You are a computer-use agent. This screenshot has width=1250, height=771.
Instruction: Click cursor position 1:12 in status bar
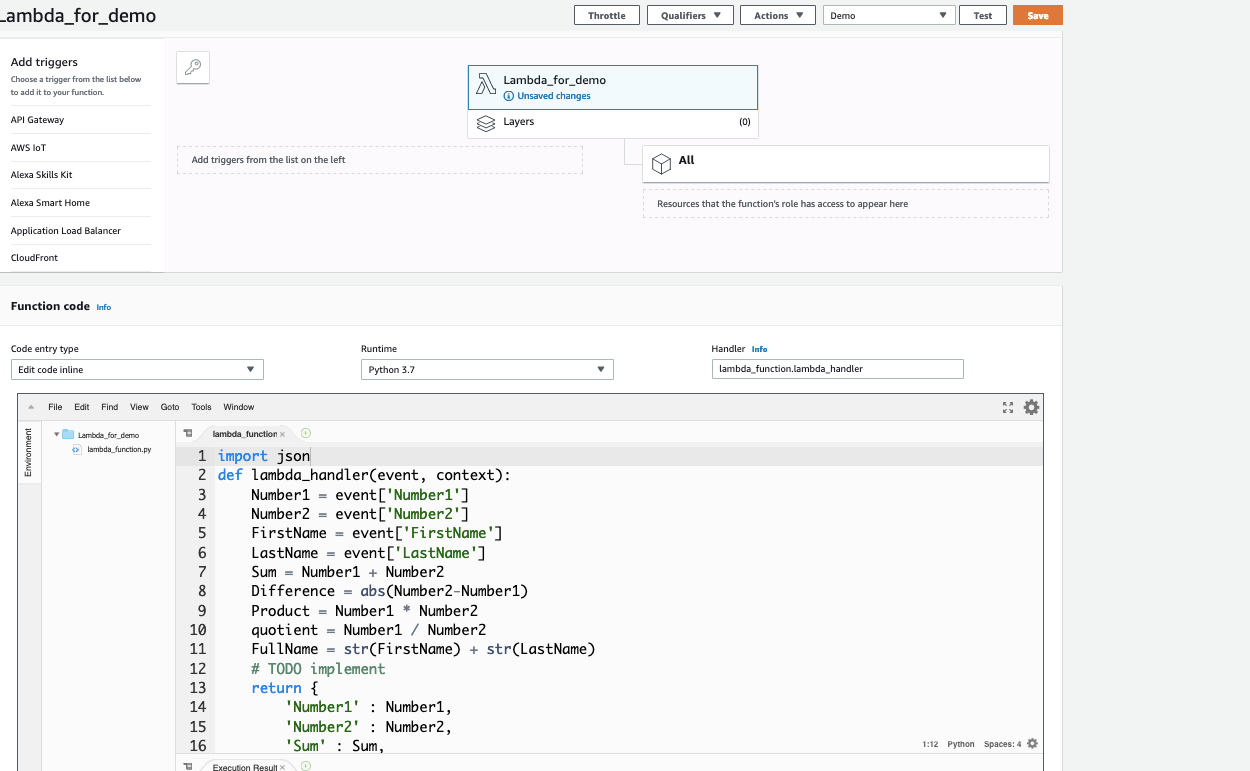tap(930, 744)
